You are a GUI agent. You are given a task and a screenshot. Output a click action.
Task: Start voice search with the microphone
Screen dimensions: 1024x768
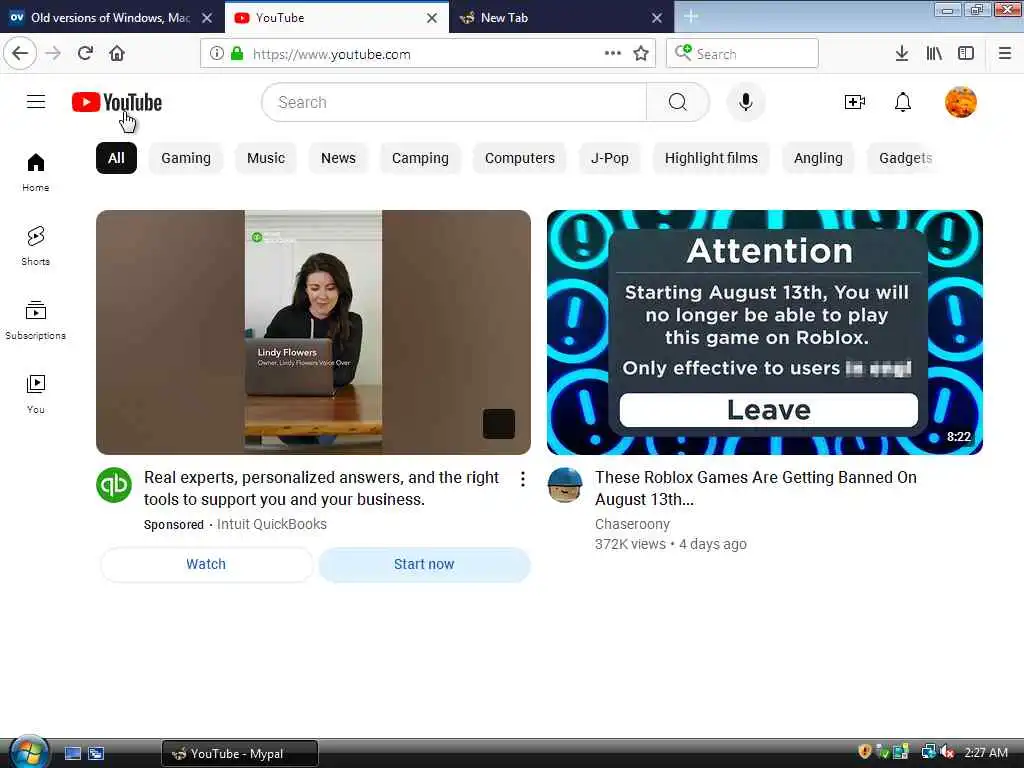[746, 102]
